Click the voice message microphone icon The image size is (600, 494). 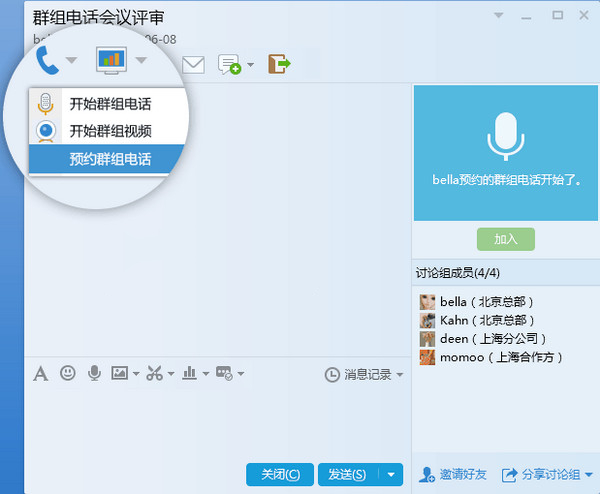[94, 373]
